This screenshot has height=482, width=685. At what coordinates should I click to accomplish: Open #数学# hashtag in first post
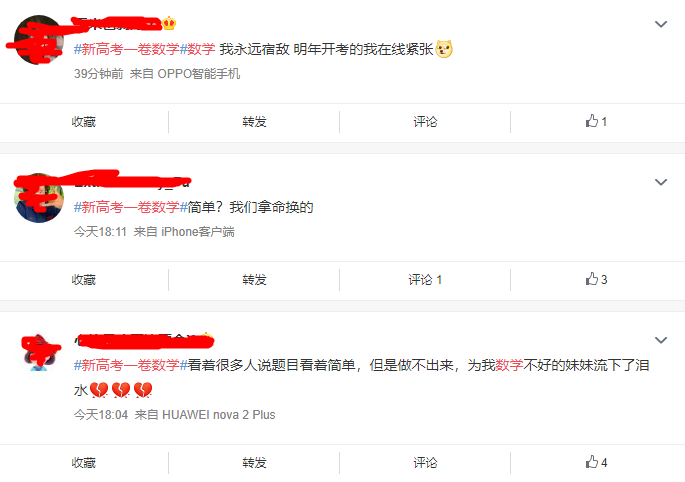197,49
